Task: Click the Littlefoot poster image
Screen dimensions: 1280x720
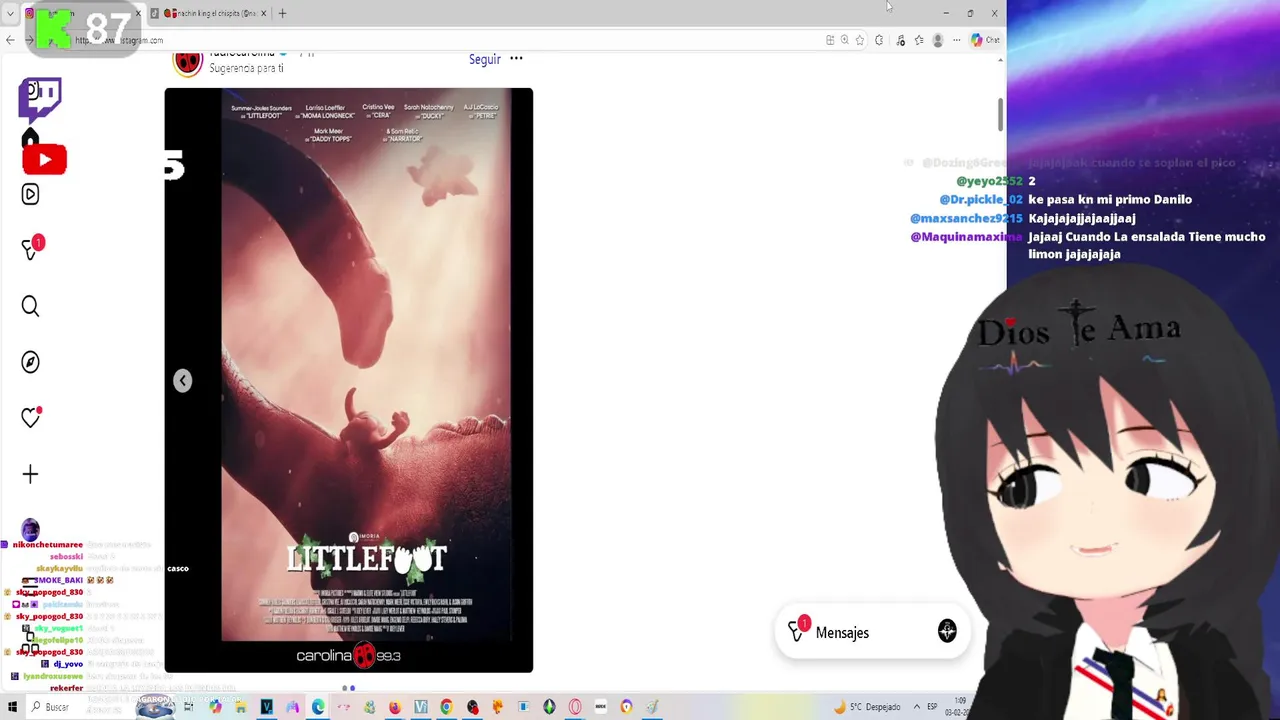Action: (365, 365)
